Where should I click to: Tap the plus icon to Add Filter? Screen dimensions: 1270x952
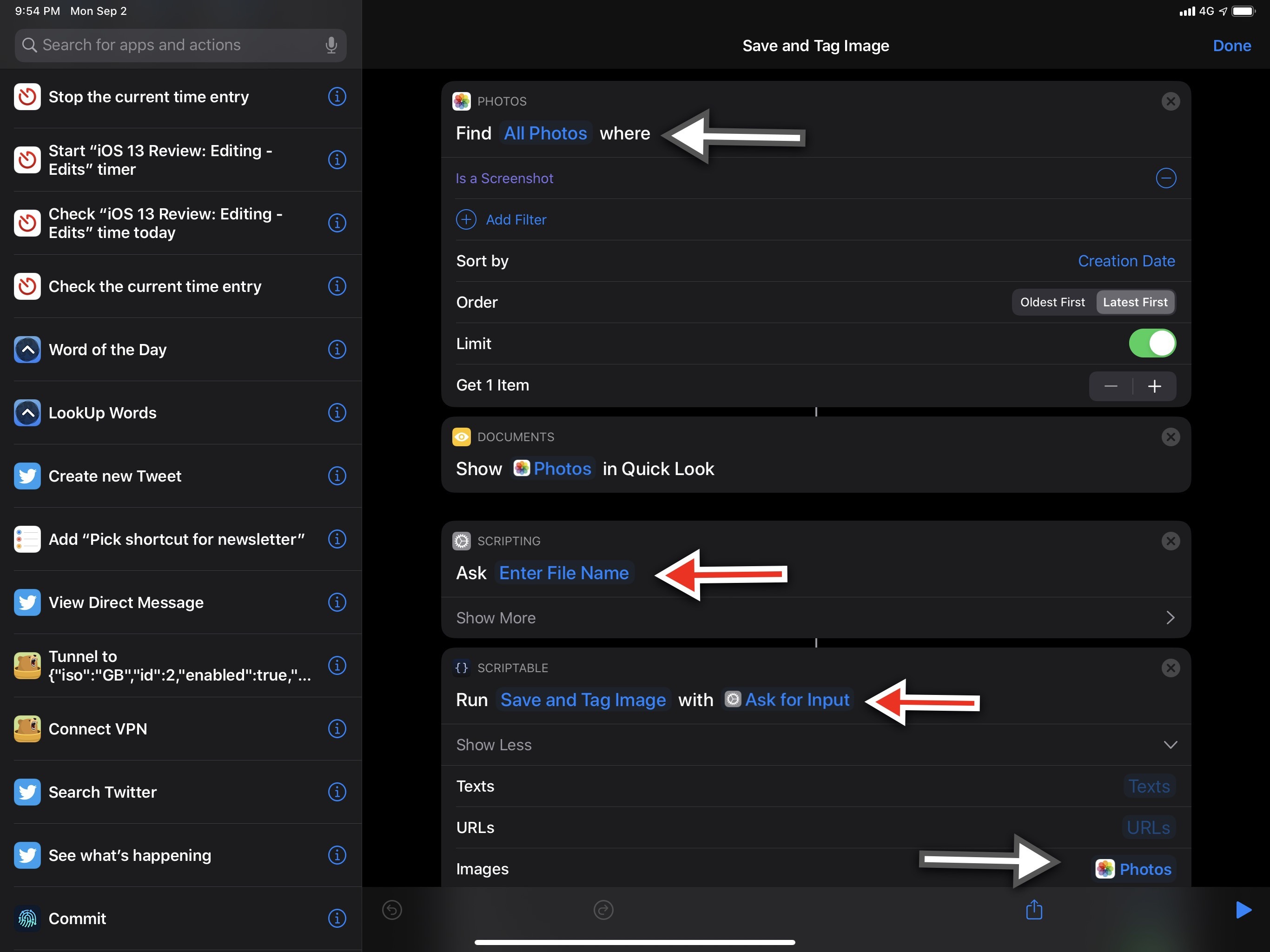(466, 219)
